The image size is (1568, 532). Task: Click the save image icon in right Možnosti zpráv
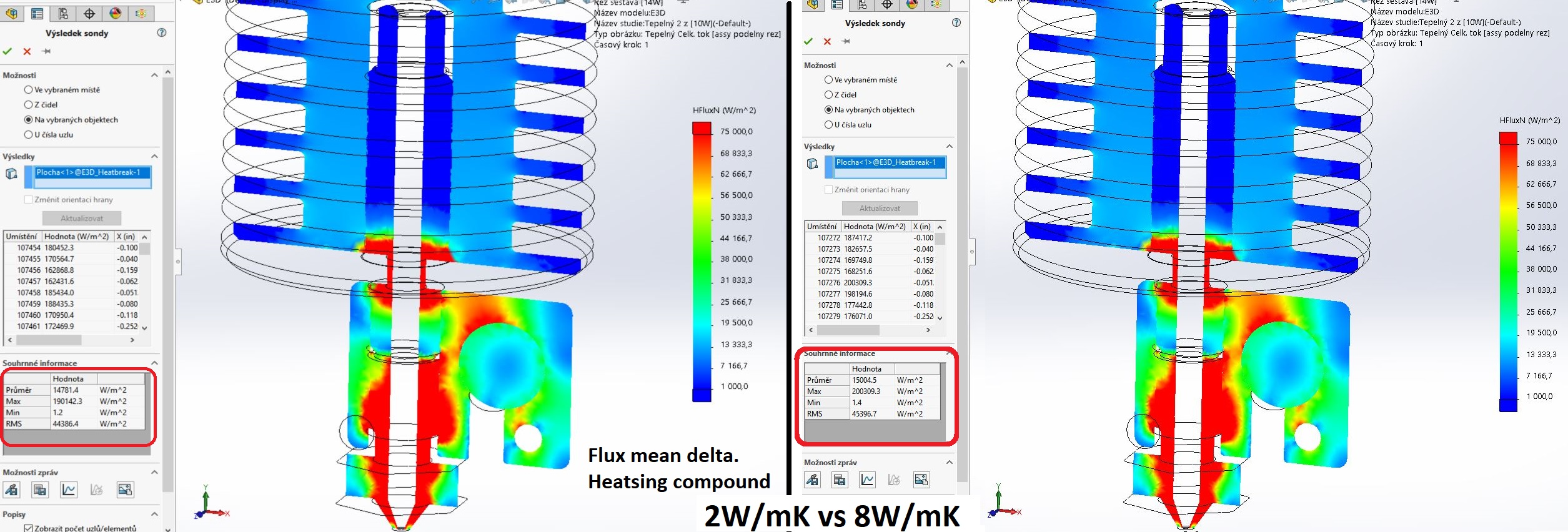921,480
